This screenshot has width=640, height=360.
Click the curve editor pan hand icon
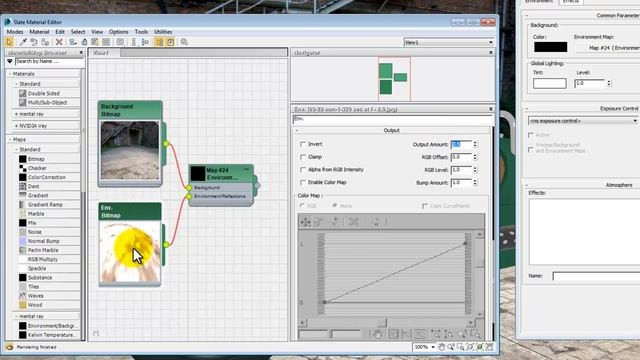click(x=377, y=334)
